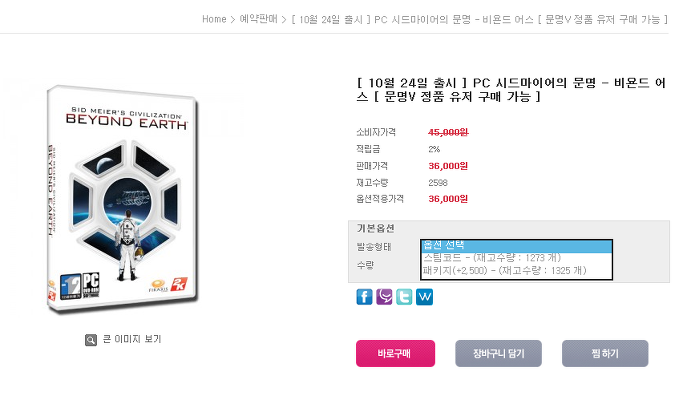Choose the highlighted 옵션 선택 entry
This screenshot has height=408, width=683.
pyautogui.click(x=517, y=246)
